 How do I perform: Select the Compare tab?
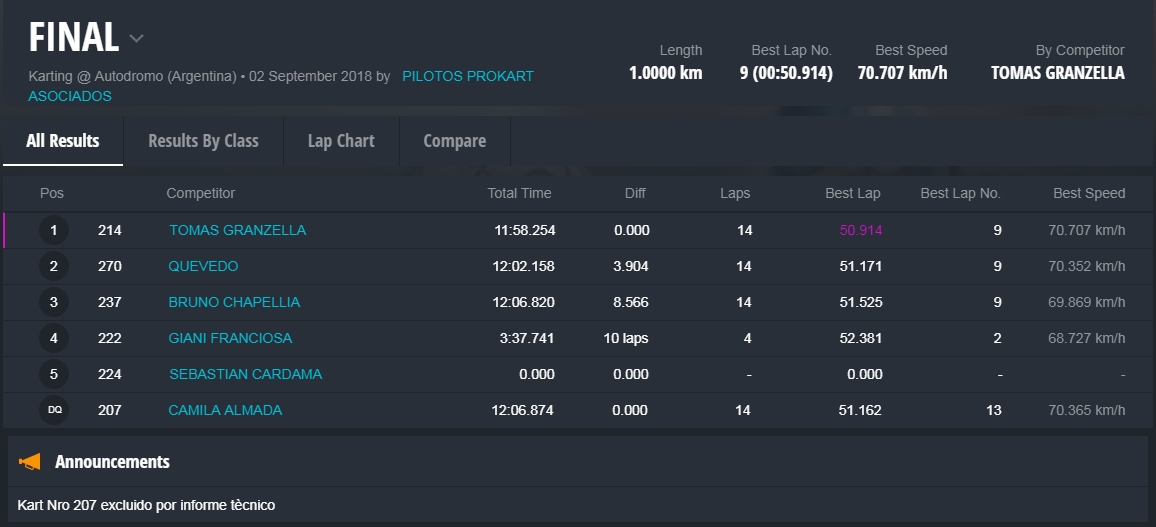tap(454, 141)
